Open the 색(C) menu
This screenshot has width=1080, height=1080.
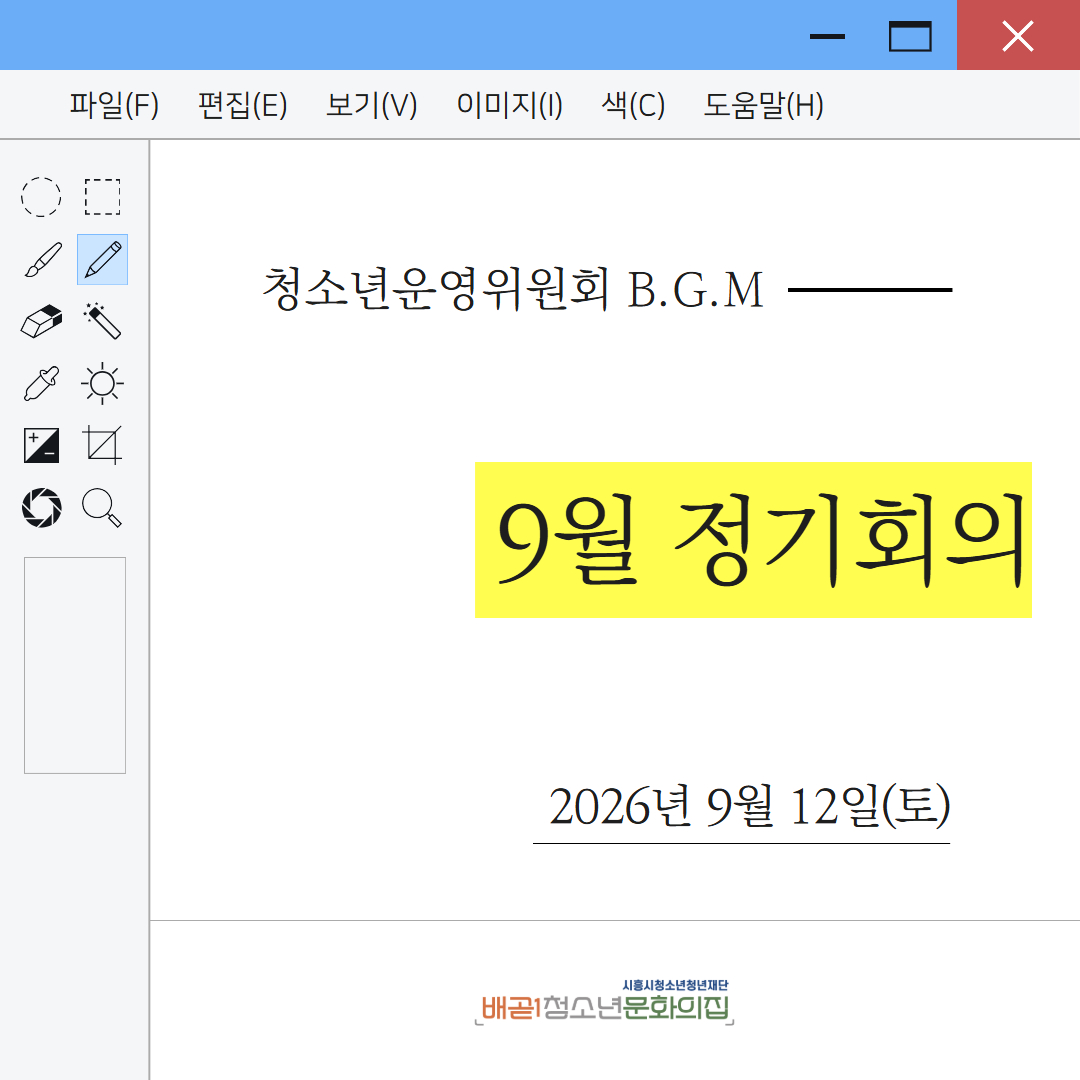point(633,105)
